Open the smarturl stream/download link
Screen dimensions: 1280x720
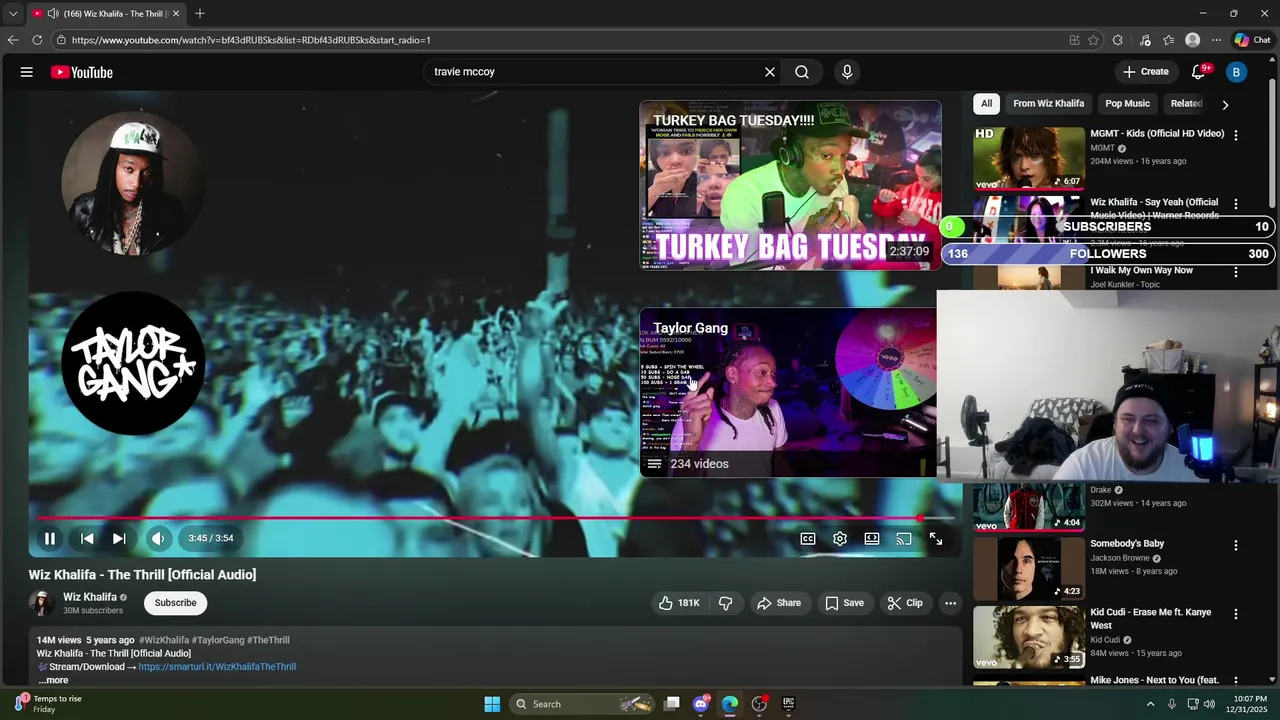pyautogui.click(x=217, y=667)
